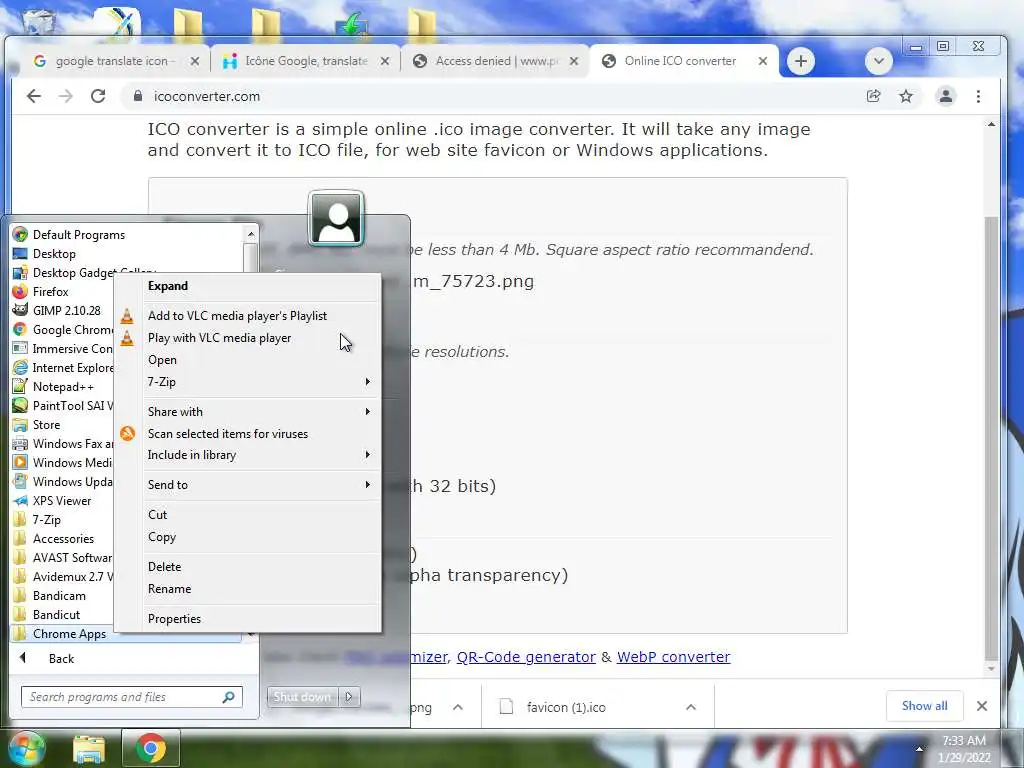
Task: Switch to the Access denied tab
Action: [x=497, y=61]
